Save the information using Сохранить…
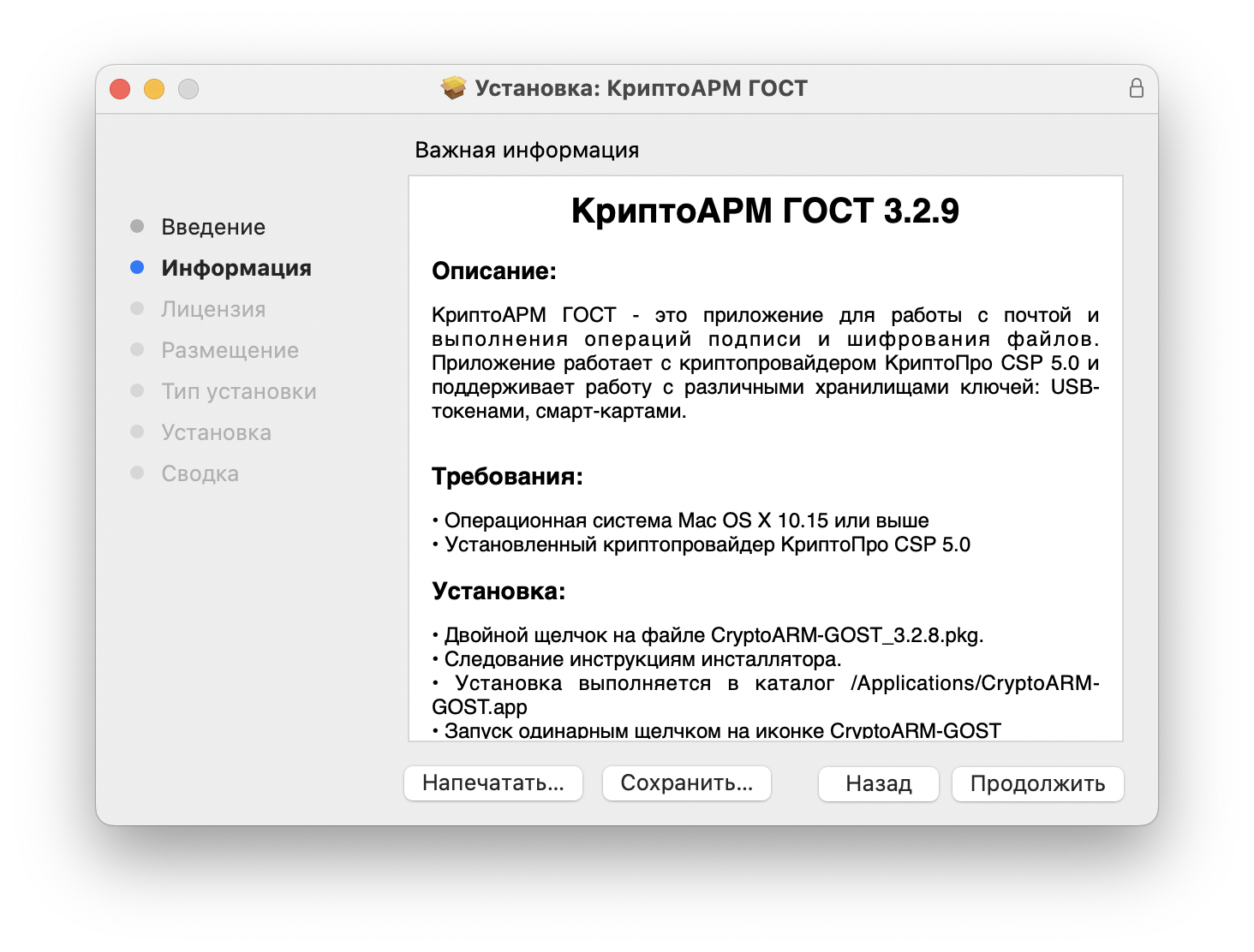1254x952 pixels. click(686, 782)
